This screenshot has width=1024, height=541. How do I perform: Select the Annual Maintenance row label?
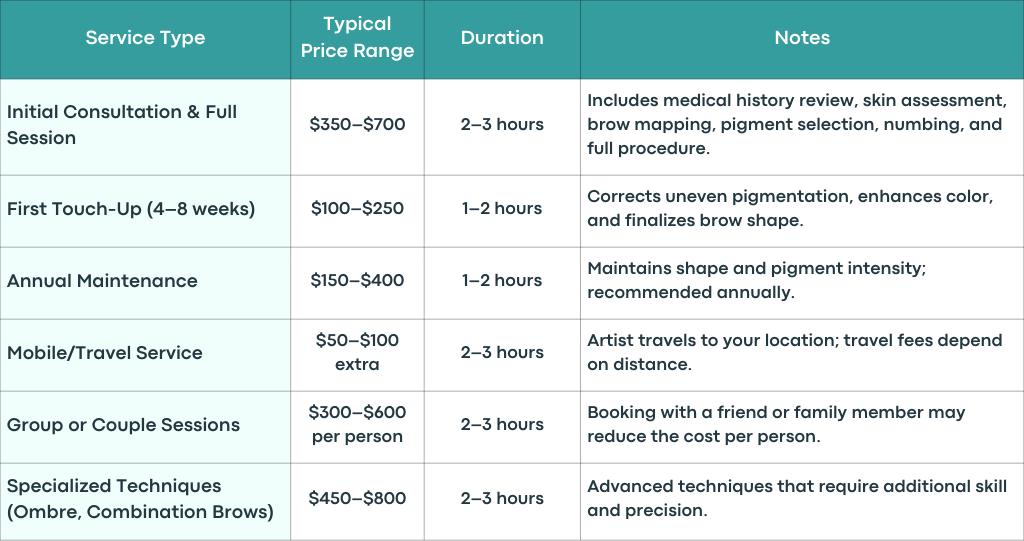pyautogui.click(x=102, y=281)
